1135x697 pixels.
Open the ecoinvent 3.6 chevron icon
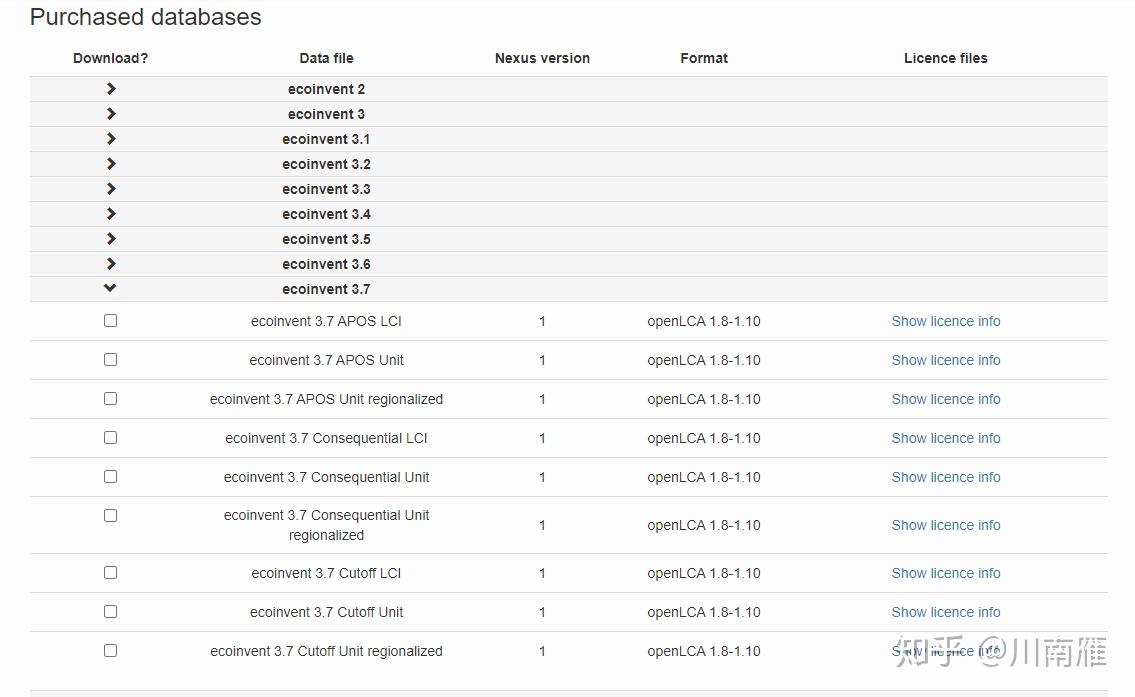110,264
